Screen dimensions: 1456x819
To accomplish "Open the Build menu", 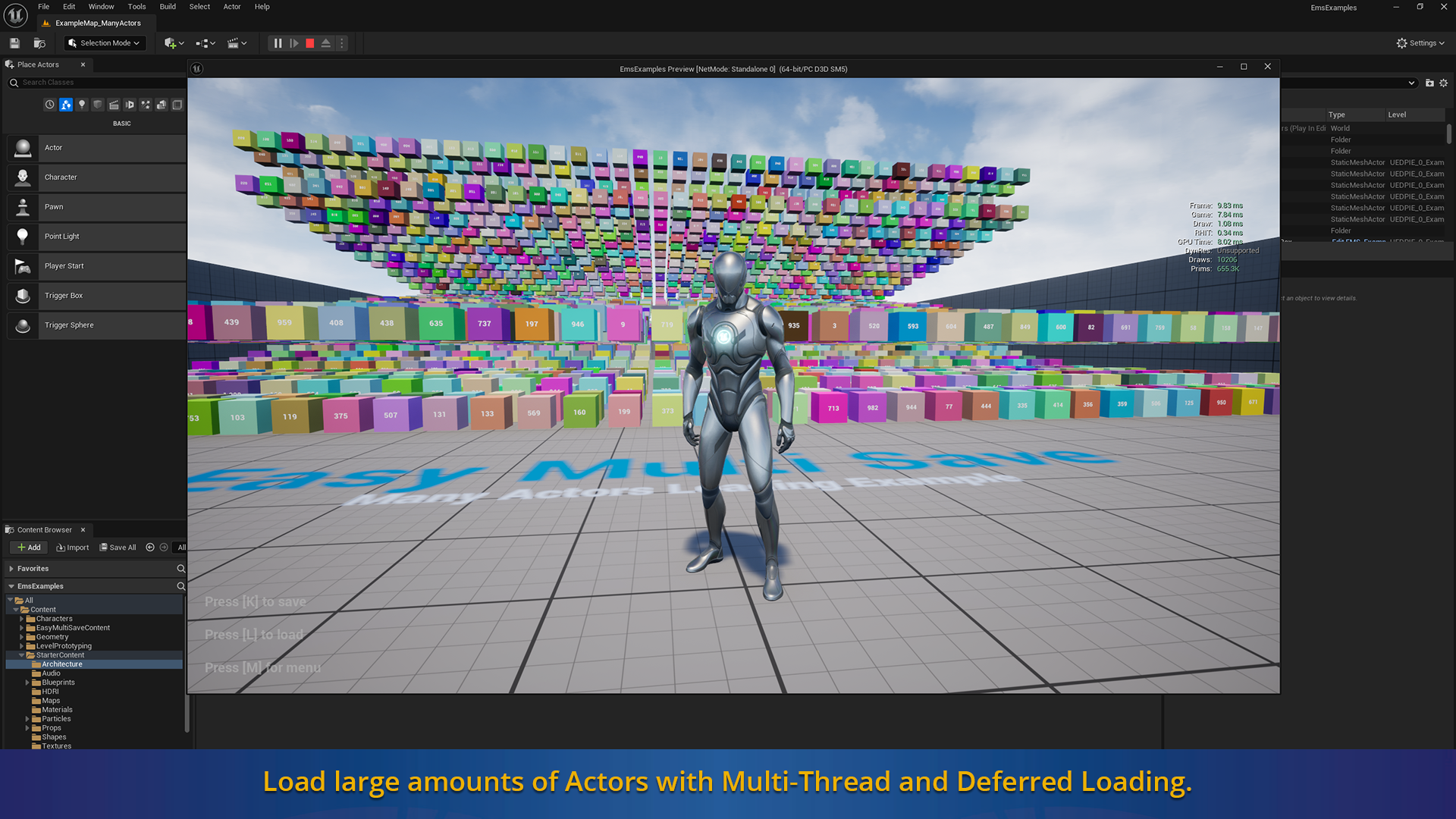I will 168,7.
